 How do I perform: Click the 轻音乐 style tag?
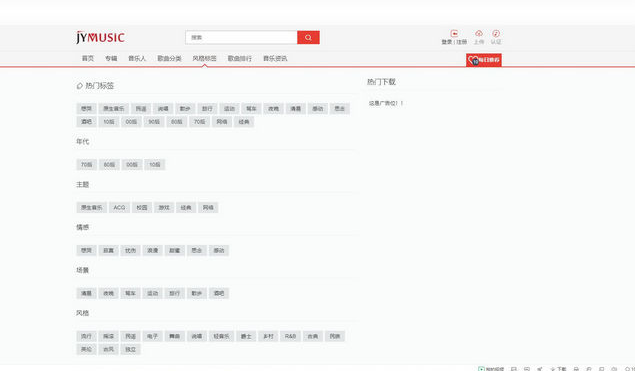tap(222, 336)
